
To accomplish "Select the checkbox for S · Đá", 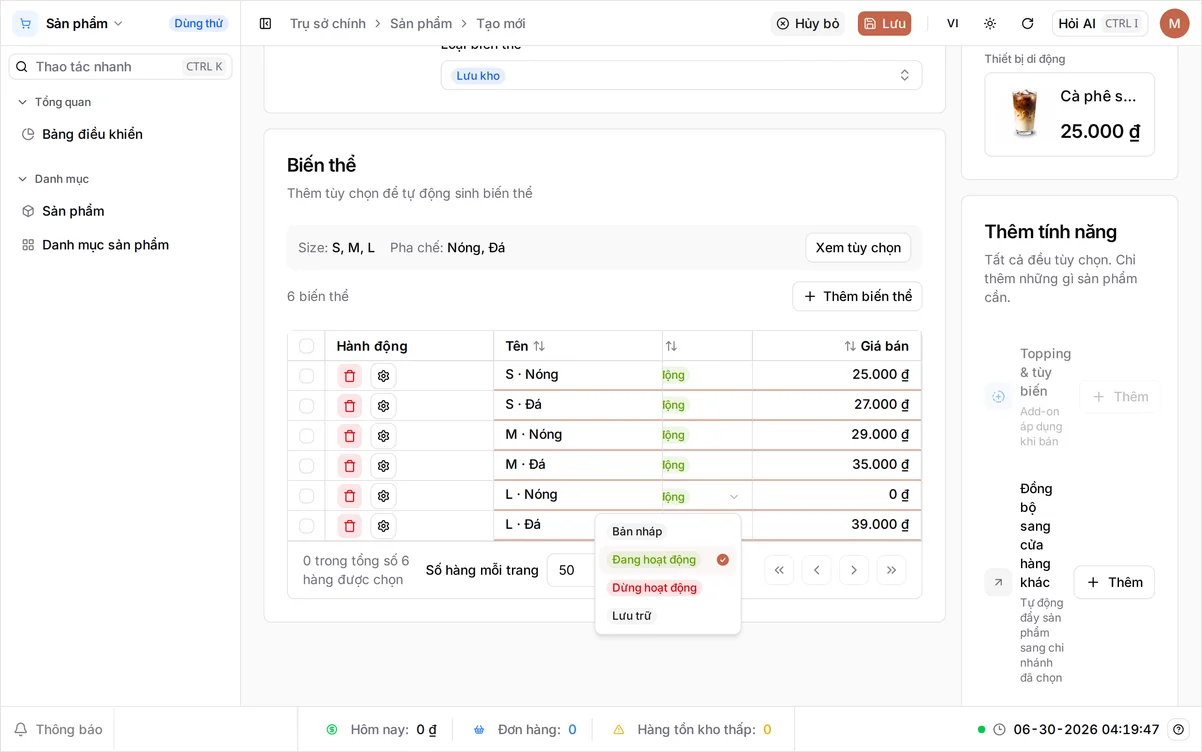I will pyautogui.click(x=306, y=406).
